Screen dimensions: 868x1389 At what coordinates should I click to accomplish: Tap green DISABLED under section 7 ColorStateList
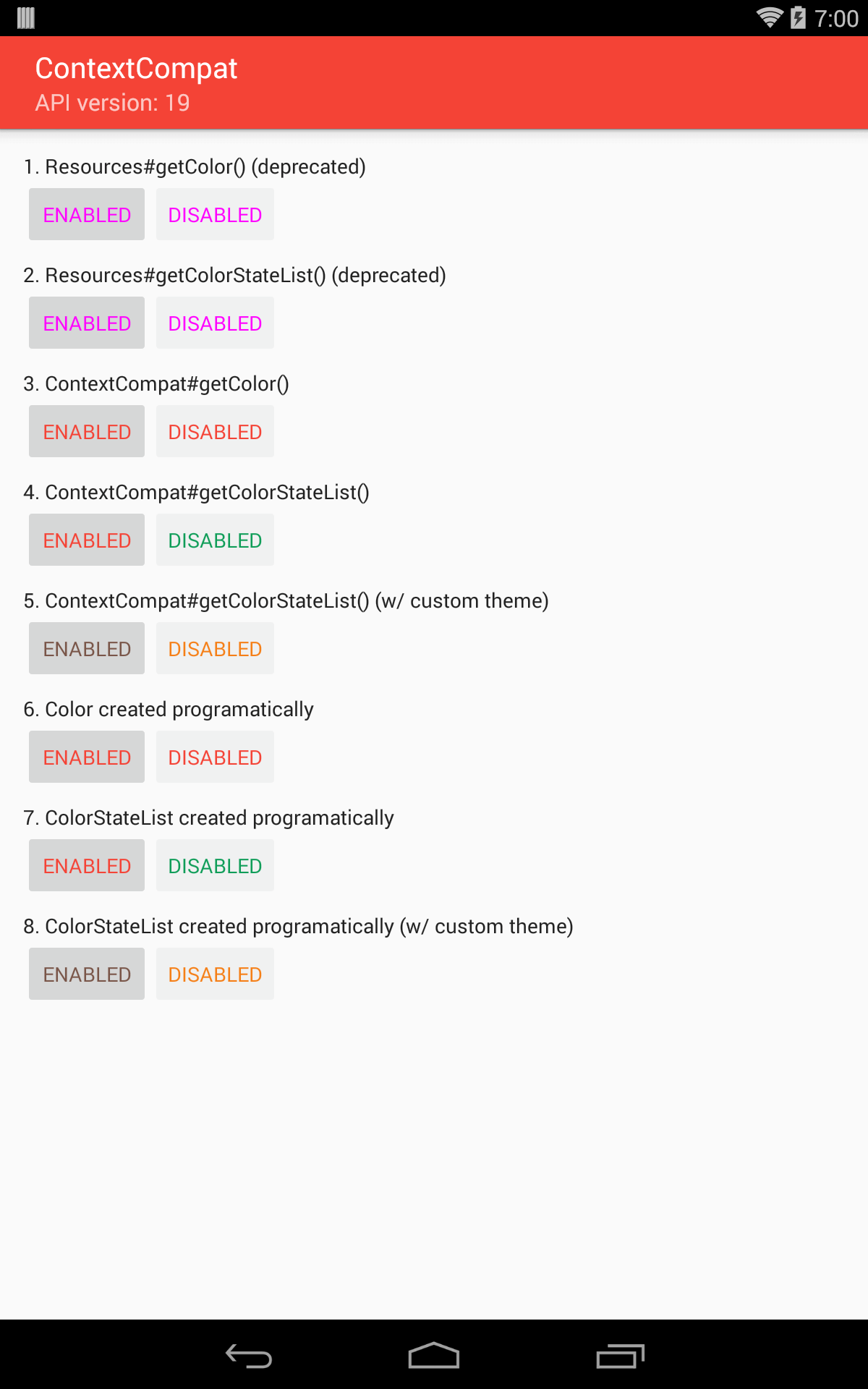pyautogui.click(x=215, y=865)
